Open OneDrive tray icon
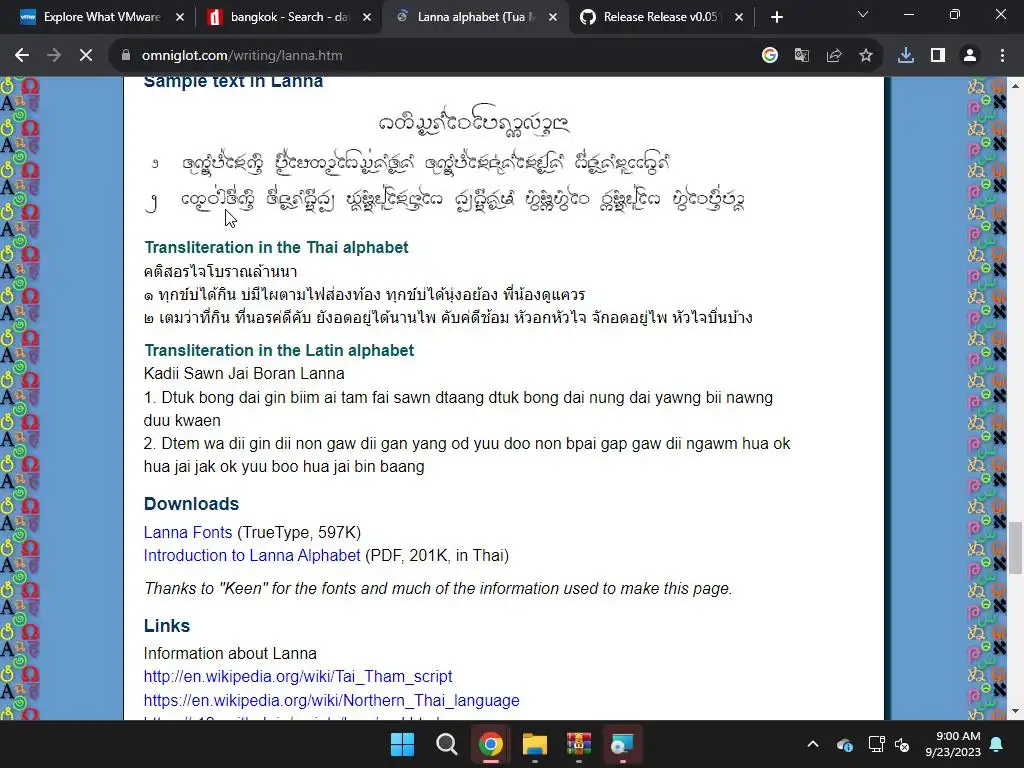This screenshot has width=1024, height=768. pyautogui.click(x=844, y=744)
